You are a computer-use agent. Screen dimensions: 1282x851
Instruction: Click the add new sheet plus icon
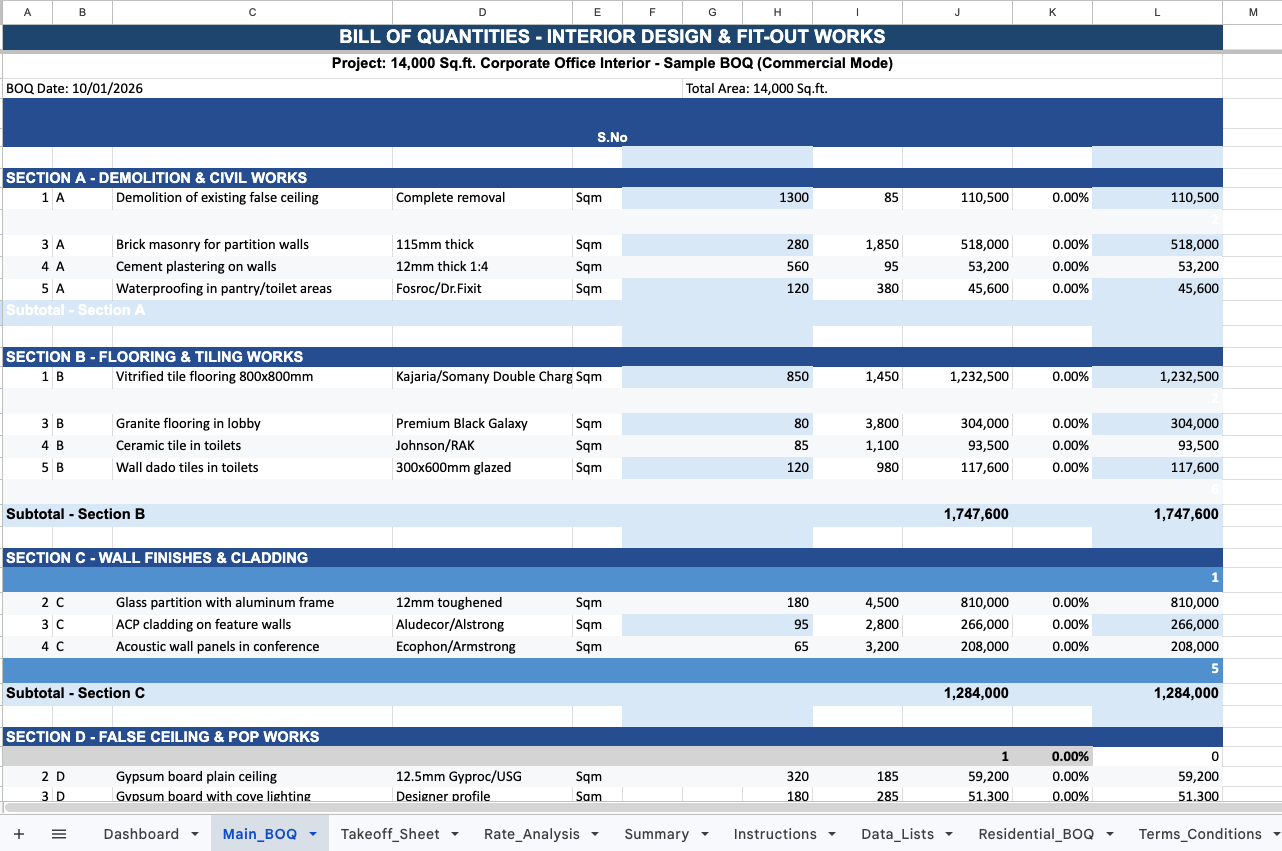point(19,834)
